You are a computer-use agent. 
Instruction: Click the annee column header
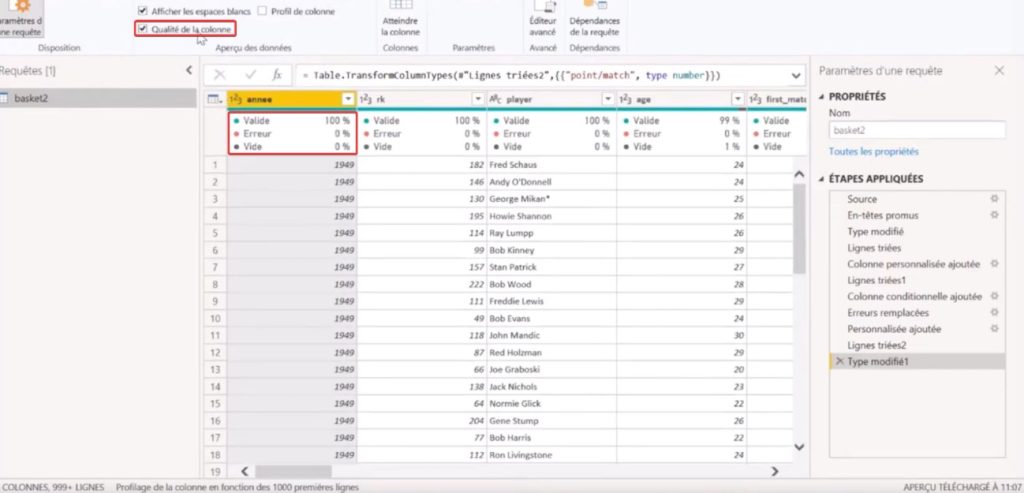(x=291, y=99)
